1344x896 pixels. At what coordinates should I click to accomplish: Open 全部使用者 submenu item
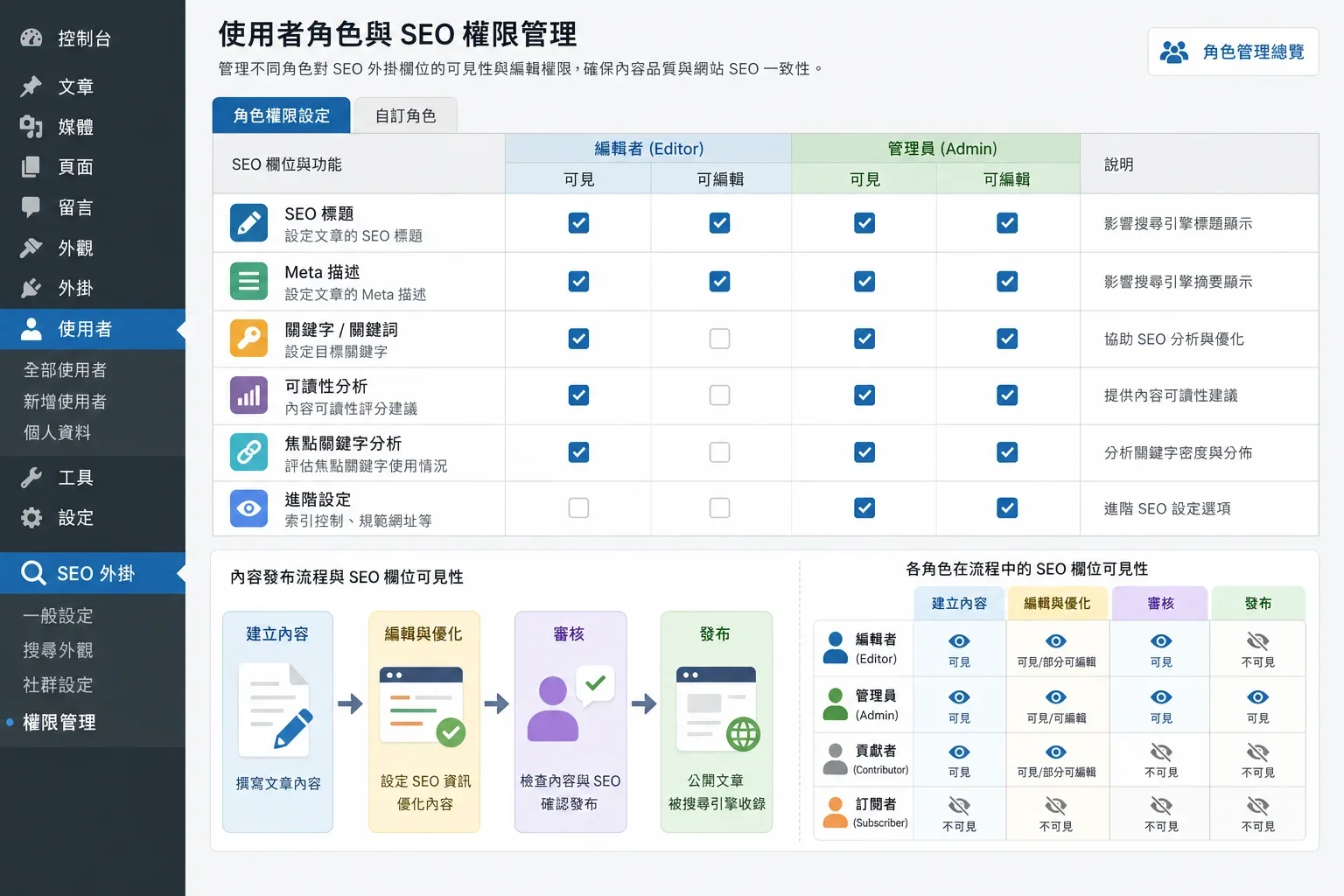(66, 370)
